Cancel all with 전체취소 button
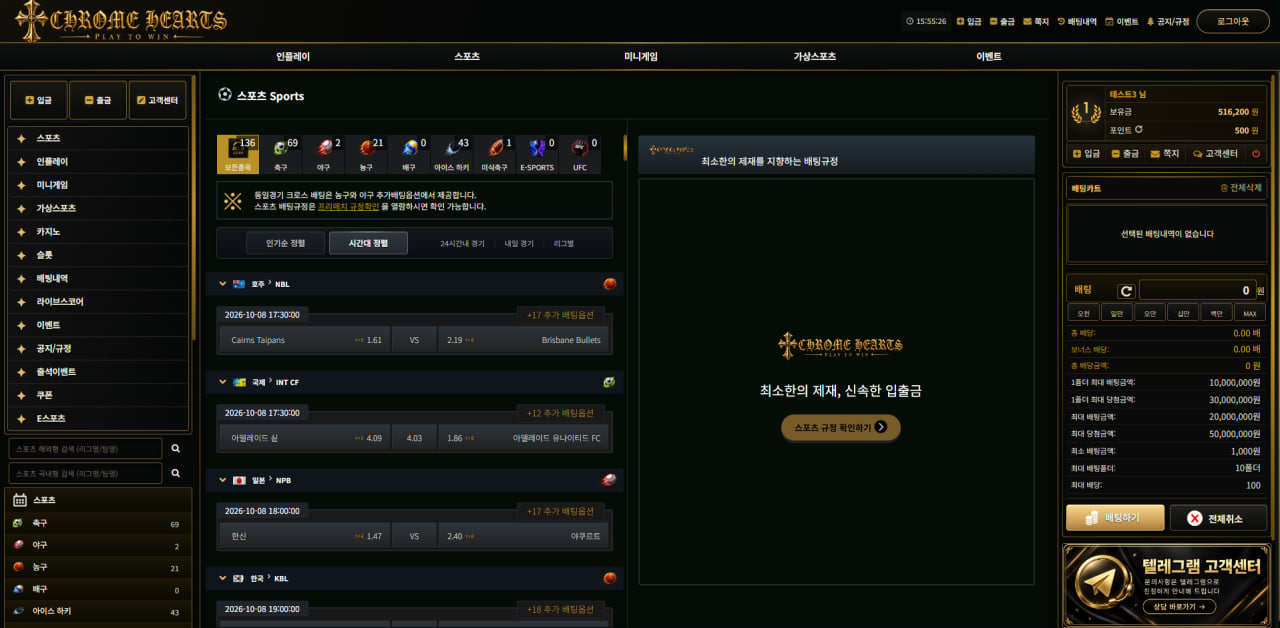Image resolution: width=1280 pixels, height=628 pixels. pos(1218,517)
